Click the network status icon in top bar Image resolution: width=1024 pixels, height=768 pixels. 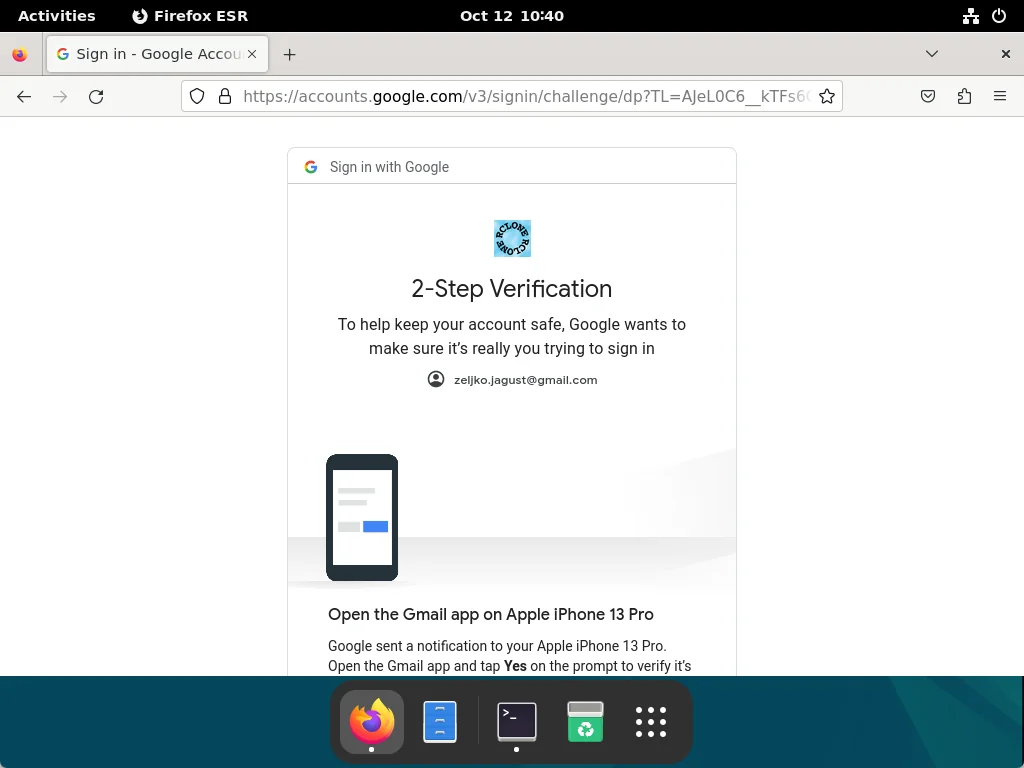pos(971,16)
